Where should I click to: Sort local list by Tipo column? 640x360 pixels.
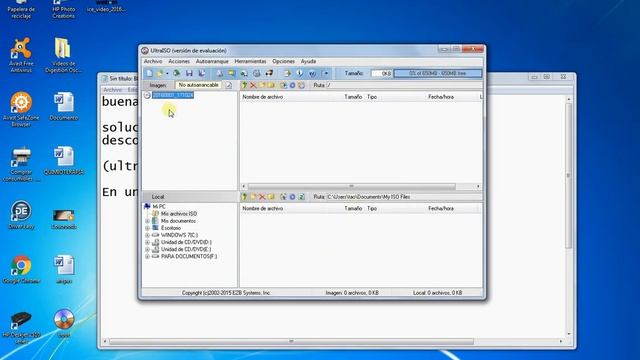coord(372,209)
